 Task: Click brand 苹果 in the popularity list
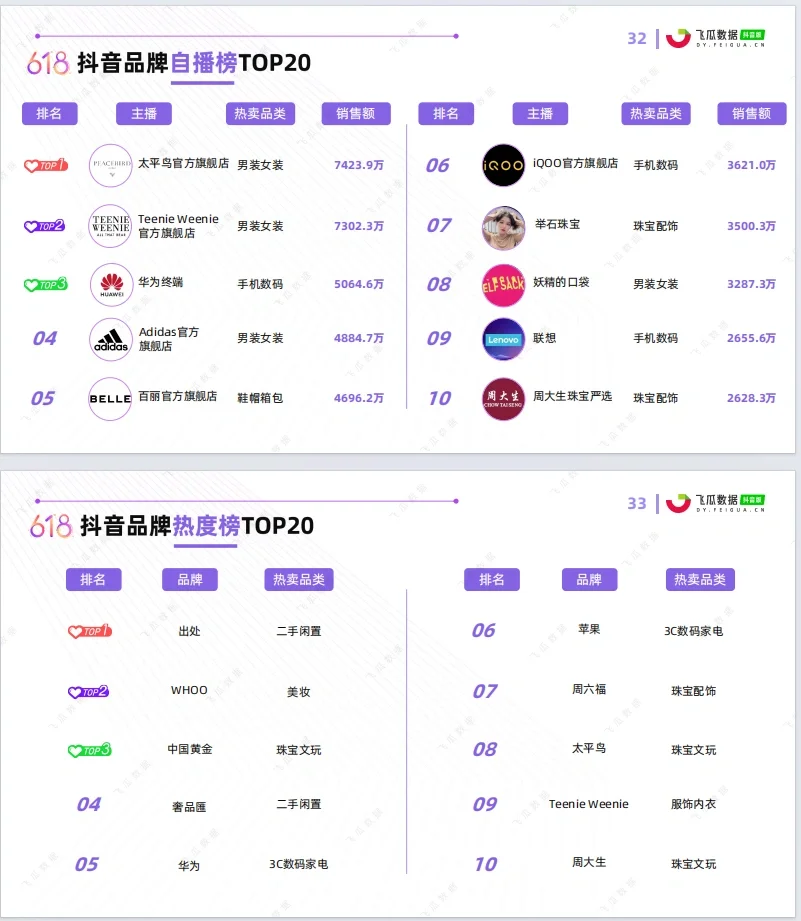click(589, 629)
